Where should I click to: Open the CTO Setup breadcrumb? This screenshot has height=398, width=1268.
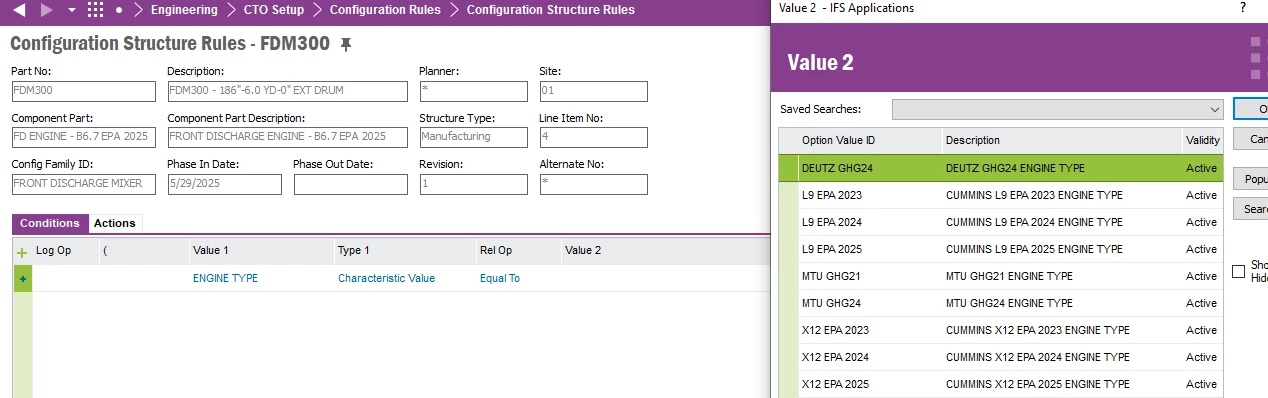273,10
